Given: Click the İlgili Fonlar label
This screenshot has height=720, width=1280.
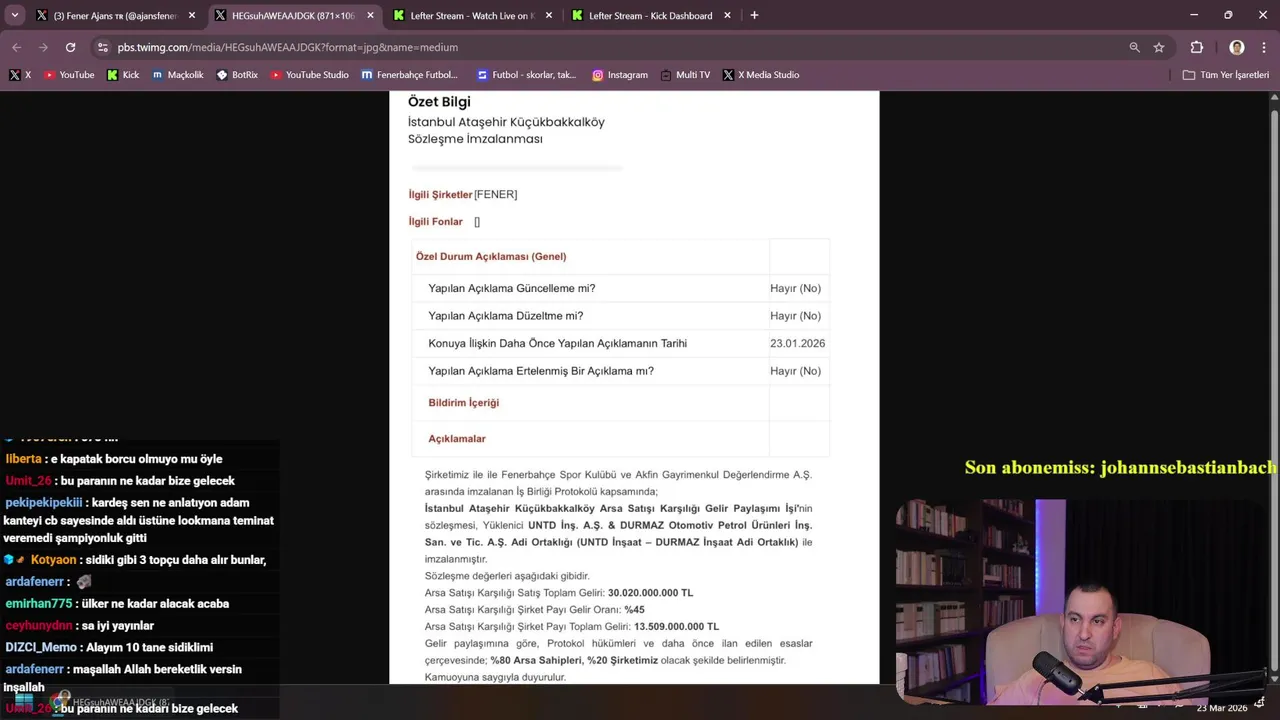Looking at the screenshot, I should tap(436, 222).
